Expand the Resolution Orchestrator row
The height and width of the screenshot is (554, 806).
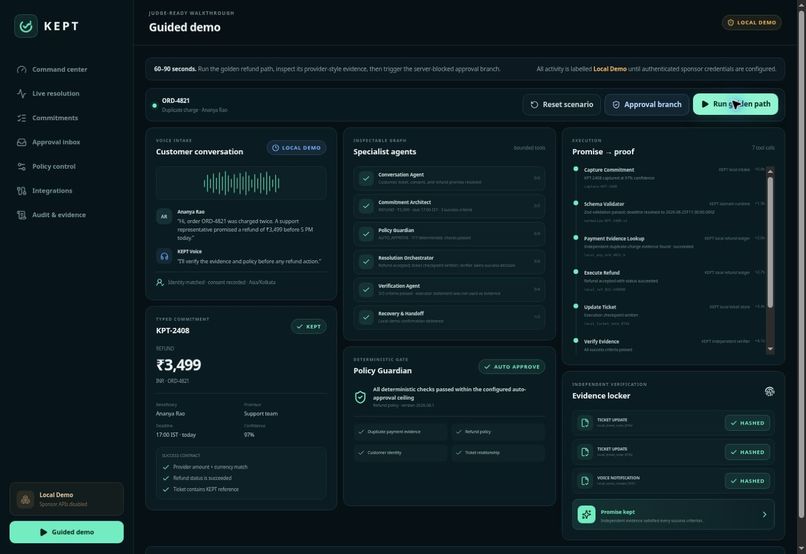point(449,261)
